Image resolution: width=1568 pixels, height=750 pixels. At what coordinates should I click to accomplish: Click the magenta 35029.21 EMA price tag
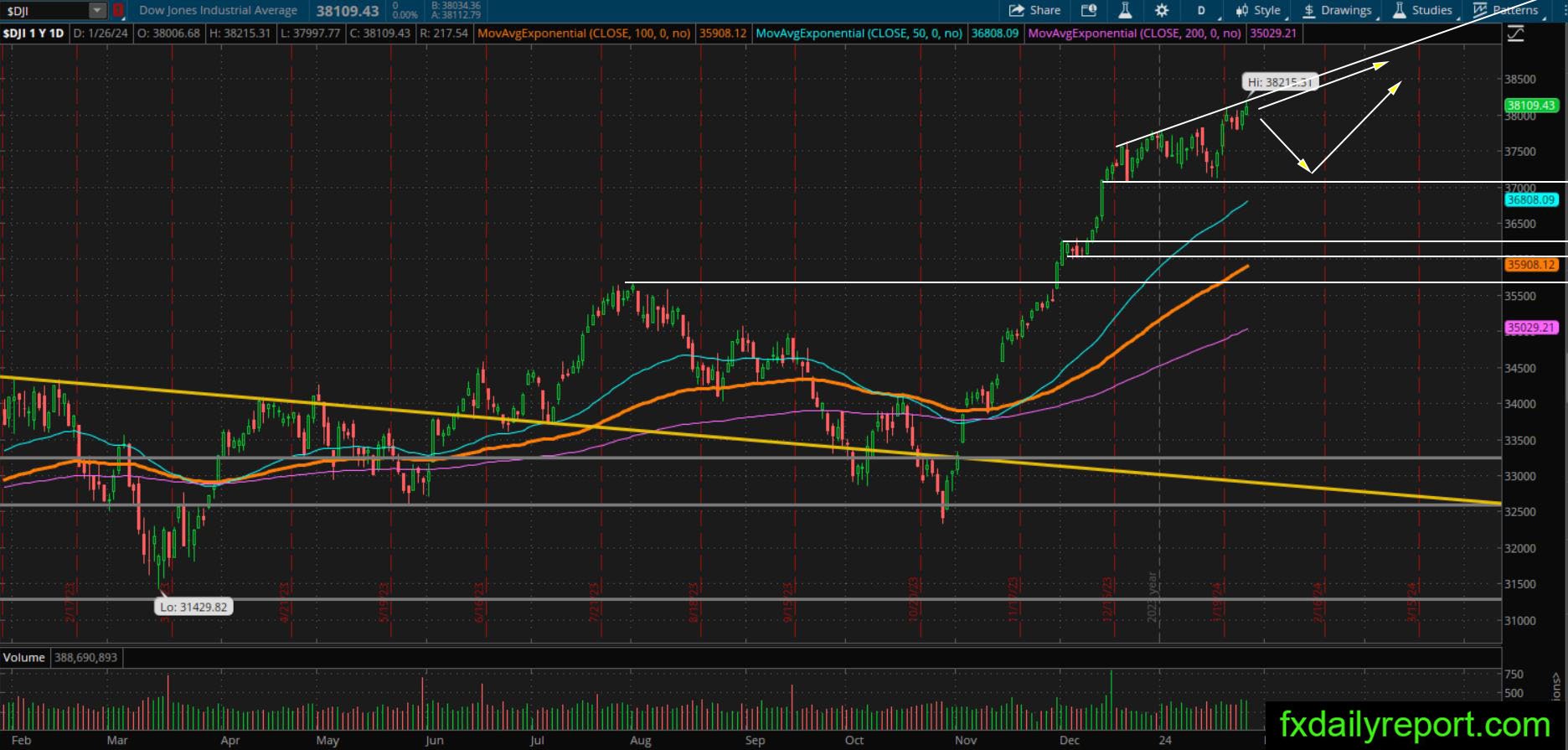(1531, 328)
